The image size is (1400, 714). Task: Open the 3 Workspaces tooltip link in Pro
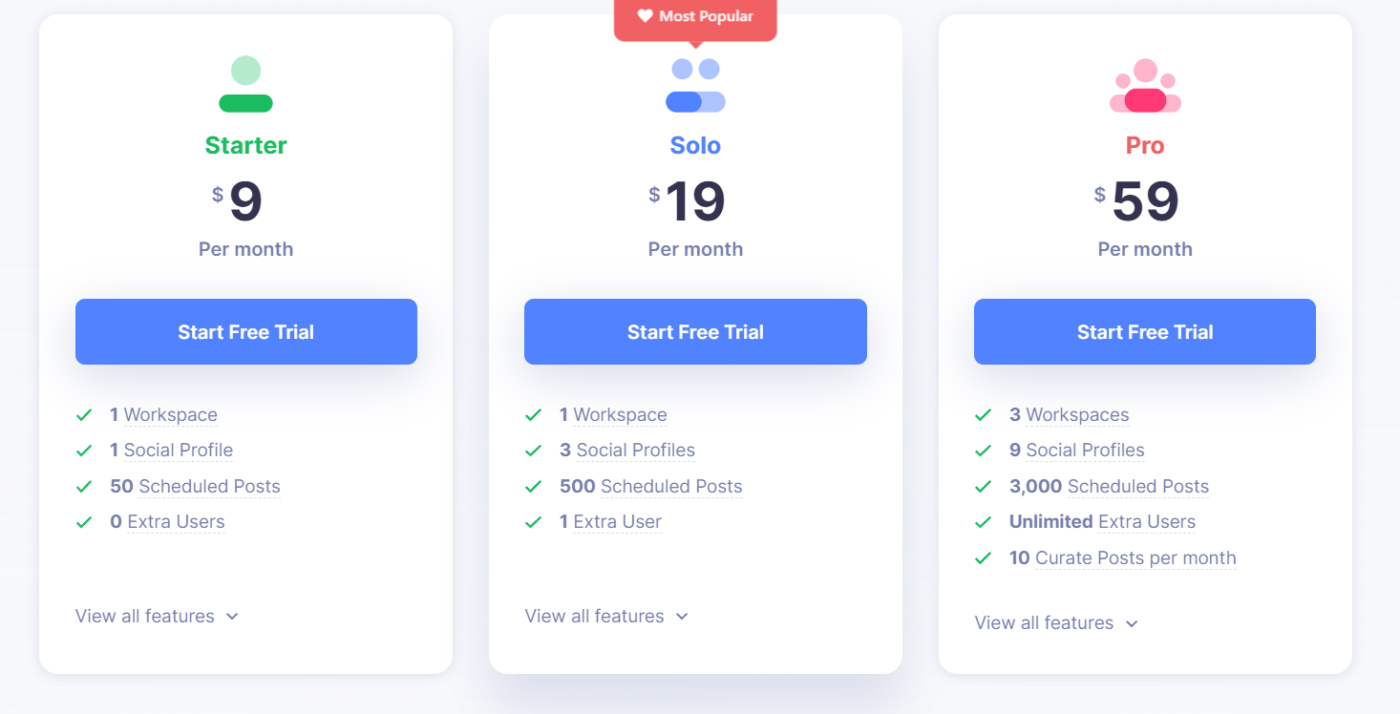(x=1069, y=415)
